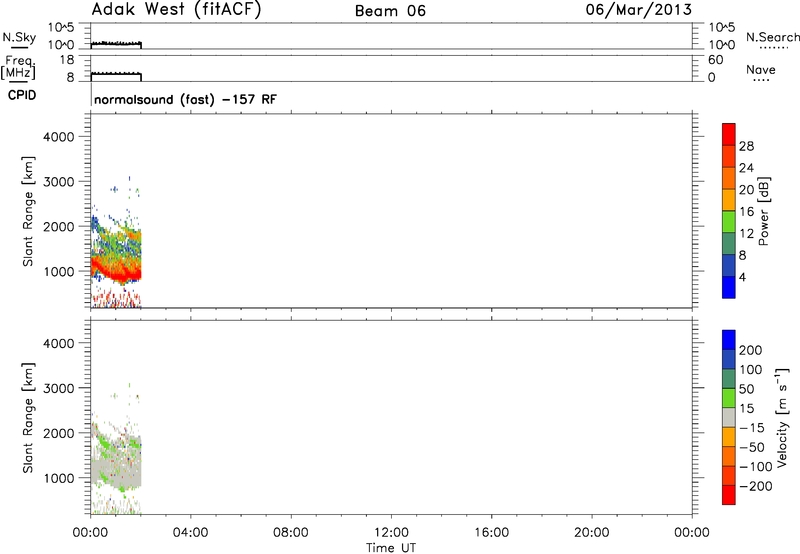Click the '4000' tick on power panel
The width and height of the screenshot is (800, 554).
pos(59,137)
